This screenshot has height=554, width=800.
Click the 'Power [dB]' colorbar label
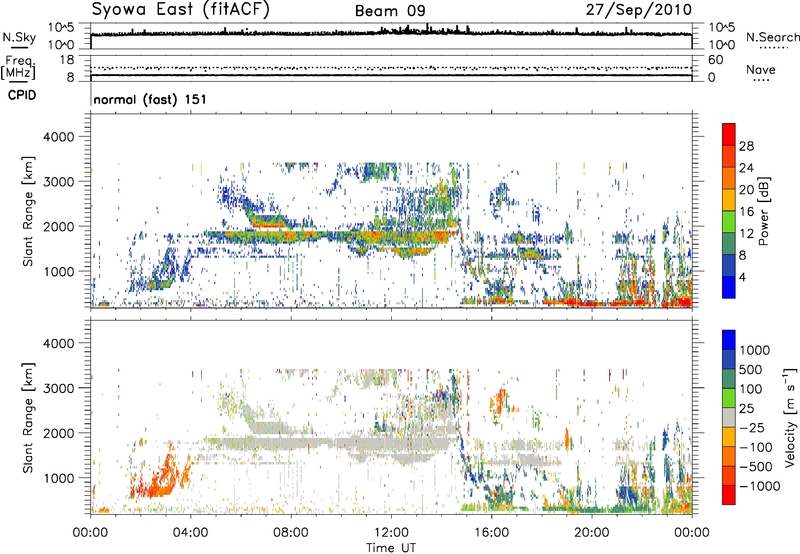tap(763, 211)
